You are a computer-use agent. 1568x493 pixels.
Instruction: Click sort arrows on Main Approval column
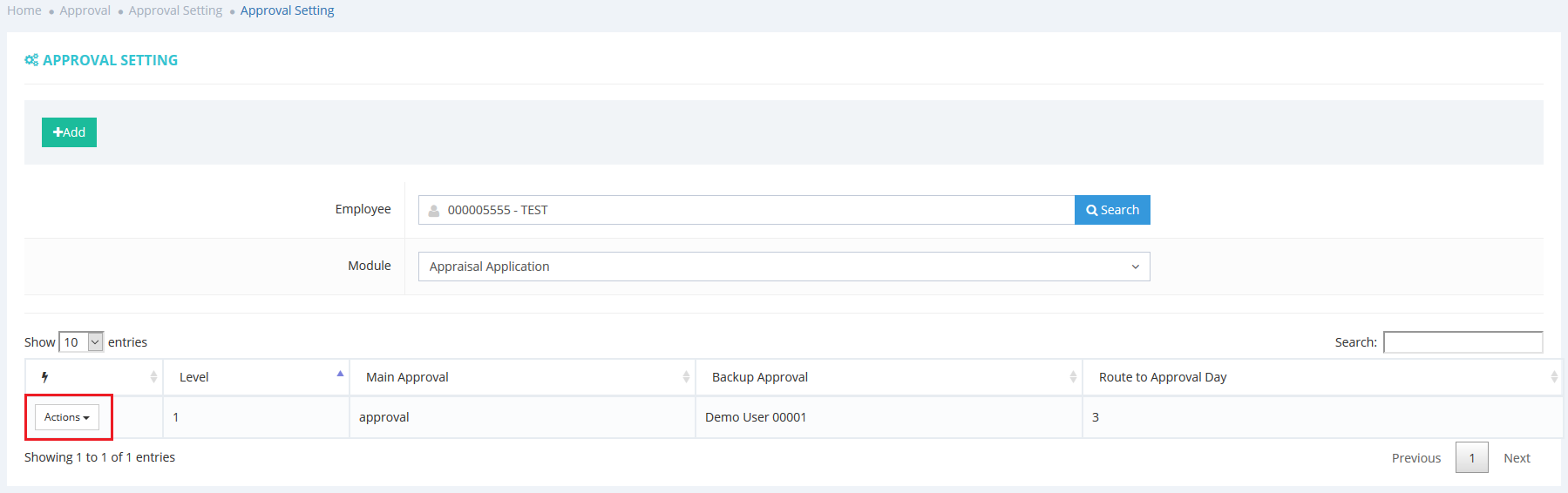(x=686, y=377)
